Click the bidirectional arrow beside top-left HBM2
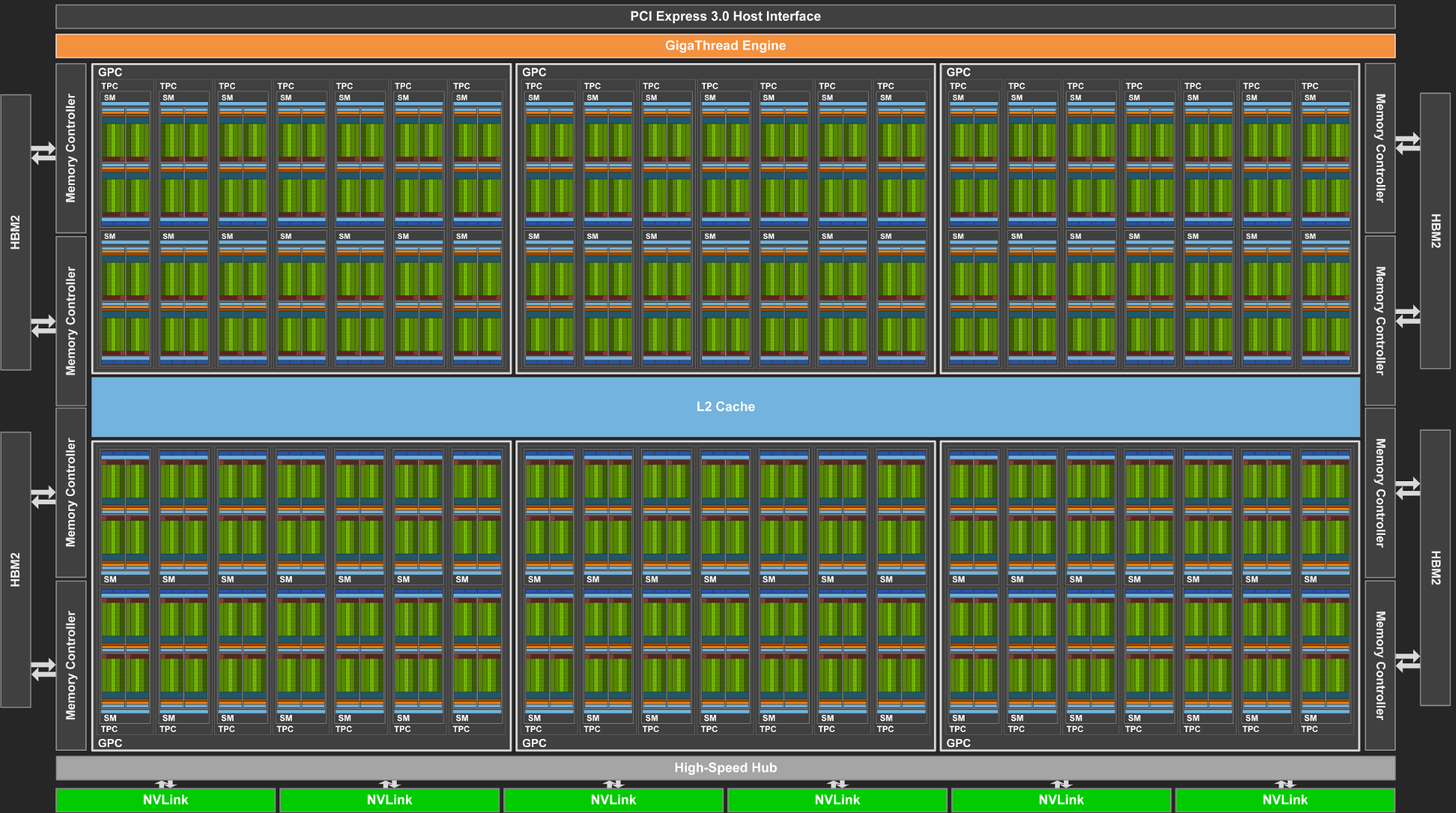Screen dimensions: 1456x813 pos(41,154)
